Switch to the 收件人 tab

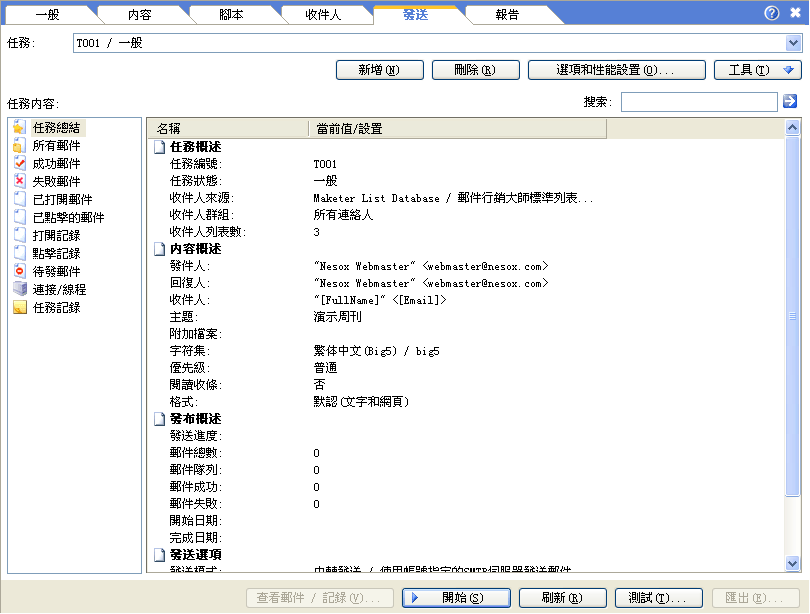coord(323,15)
